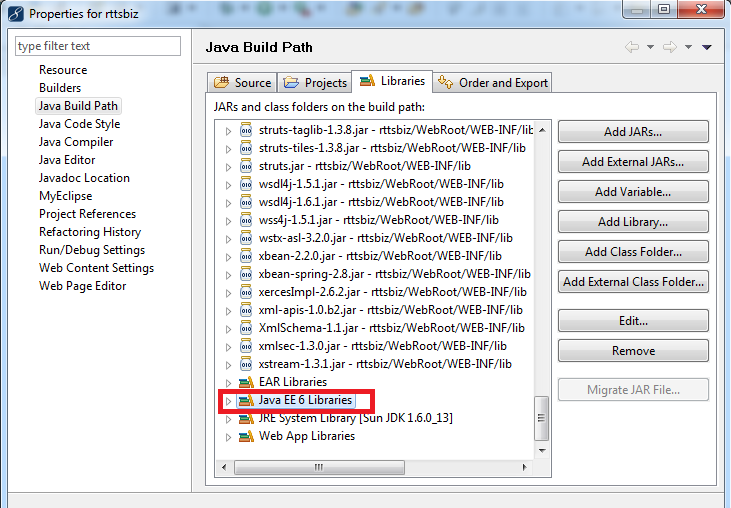
Task: Select Web Content Settings category
Action: 97,268
